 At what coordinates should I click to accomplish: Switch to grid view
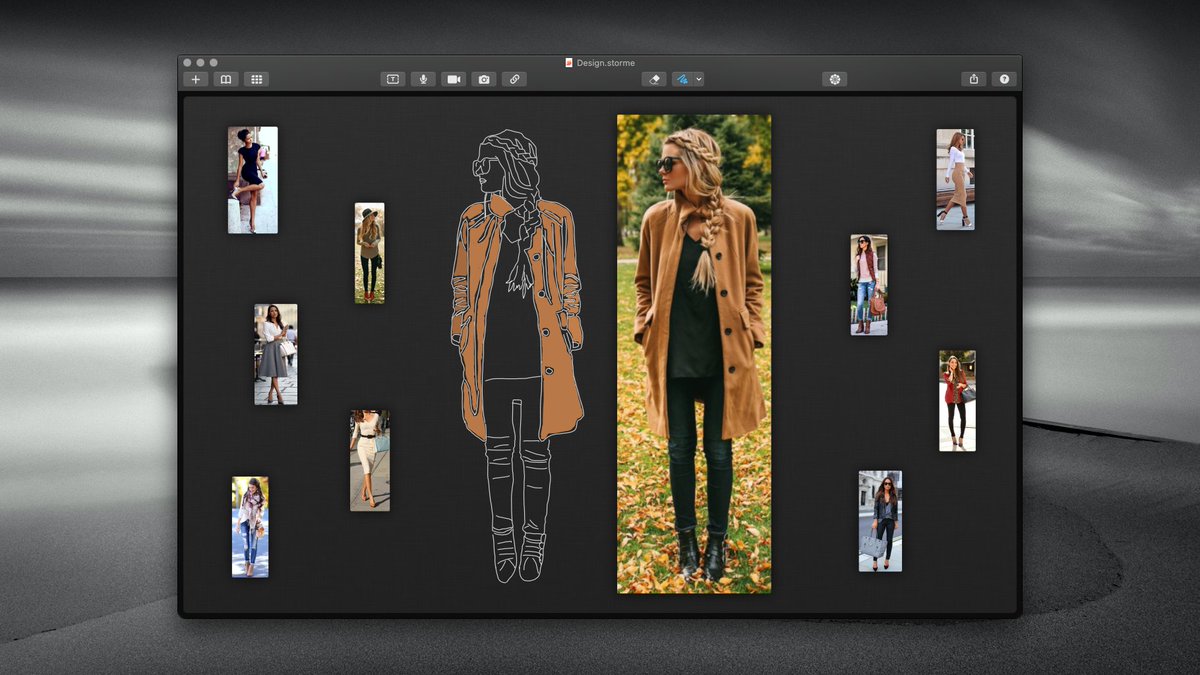[256, 78]
